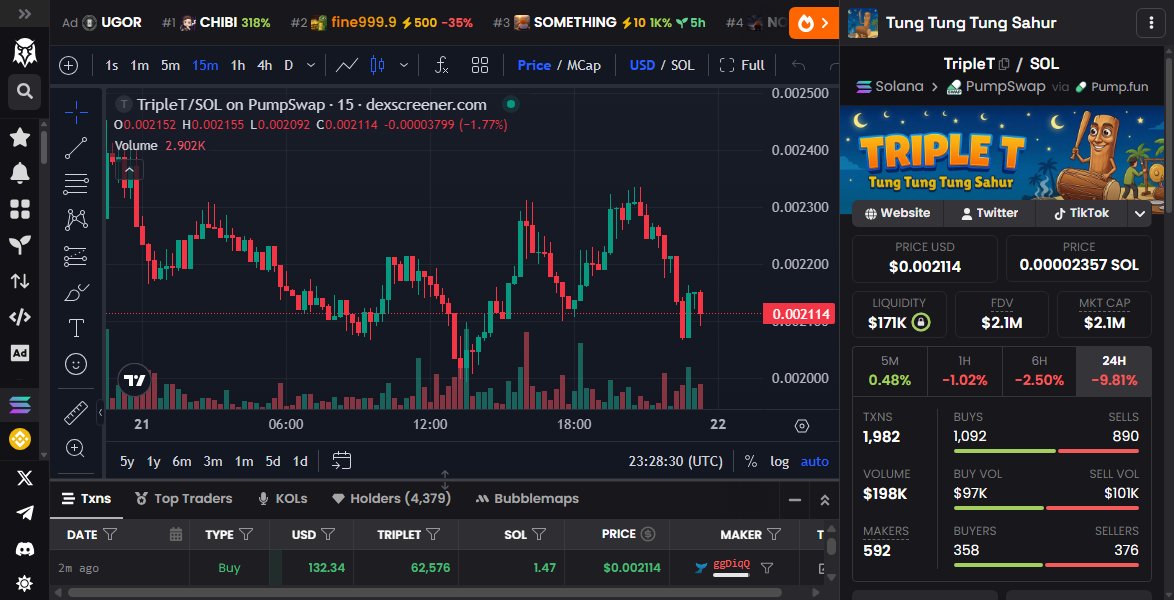Screen dimensions: 1174x600
Task: Set chart range to 5d
Action: point(273,461)
